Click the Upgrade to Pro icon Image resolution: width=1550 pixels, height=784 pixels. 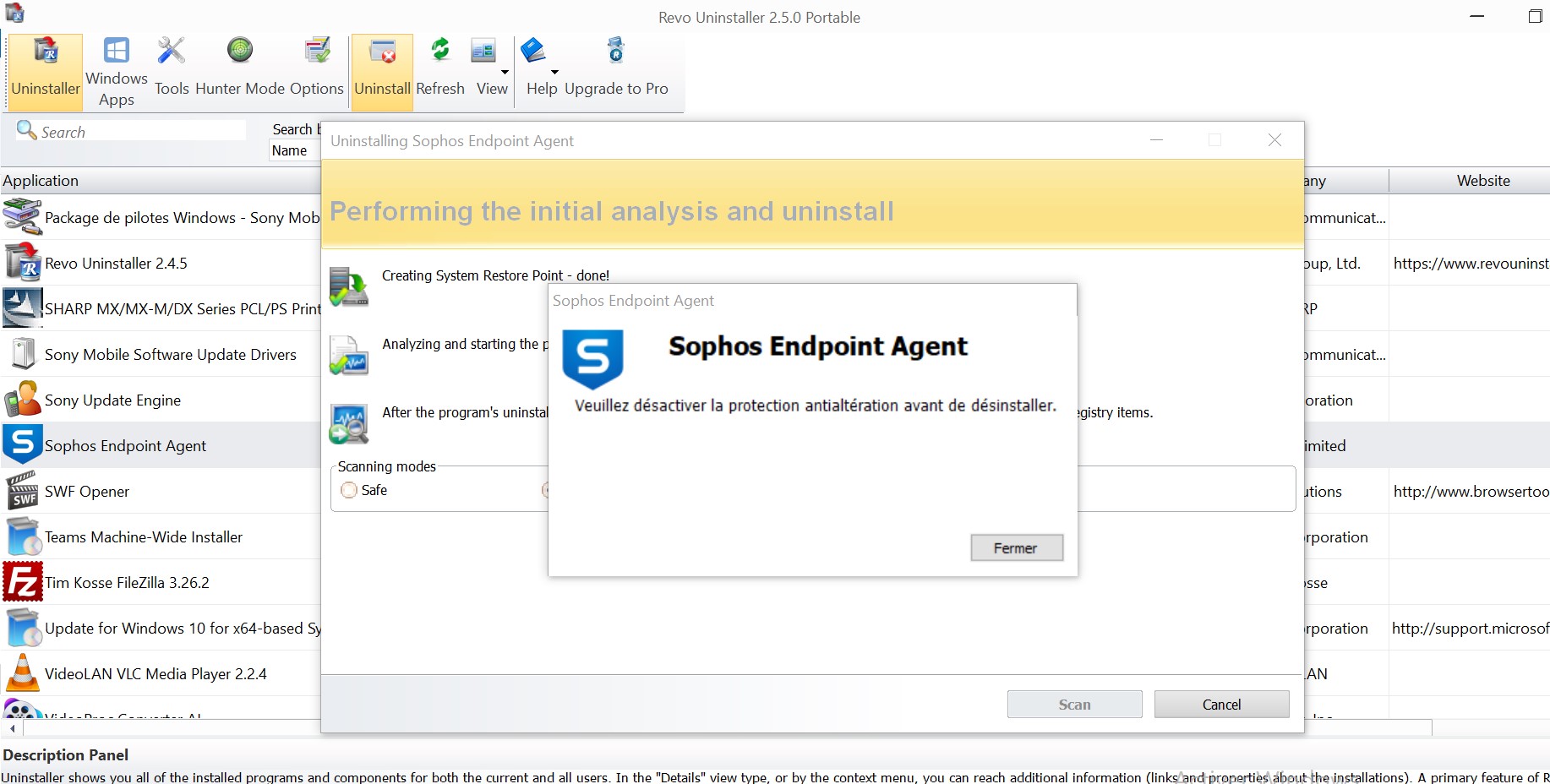click(x=616, y=51)
